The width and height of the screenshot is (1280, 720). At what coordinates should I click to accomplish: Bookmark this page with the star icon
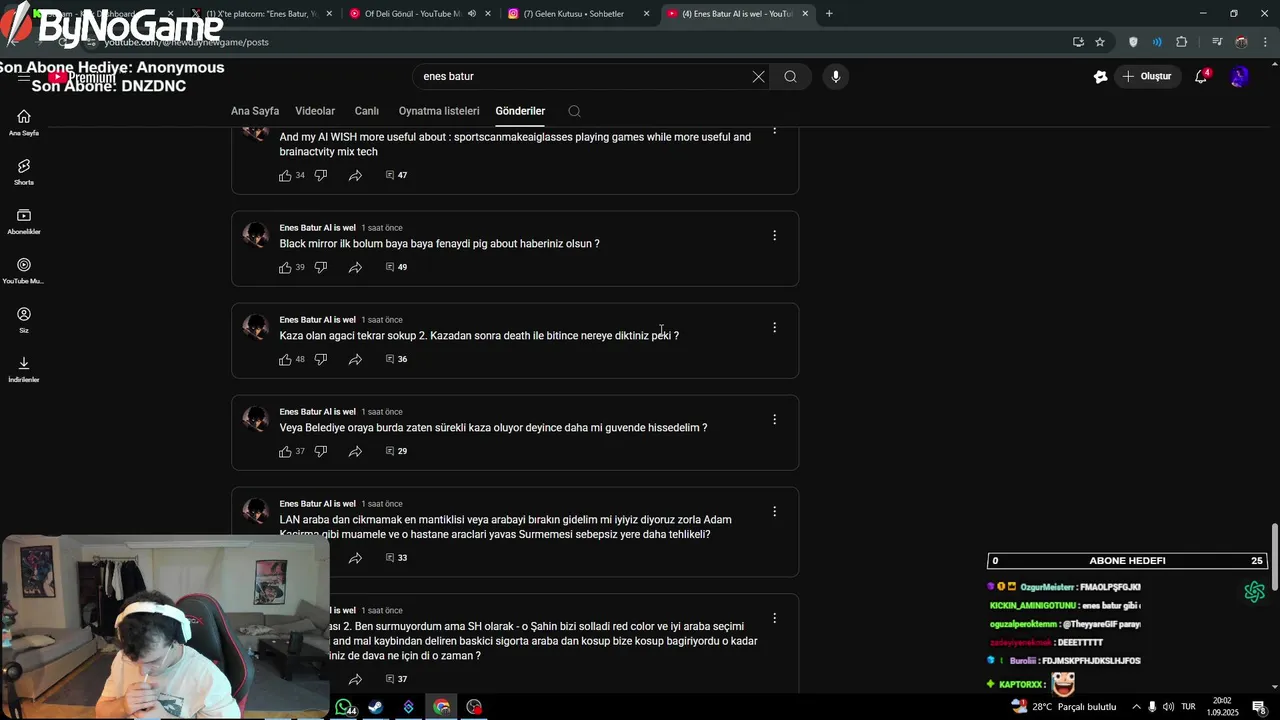pos(1100,42)
